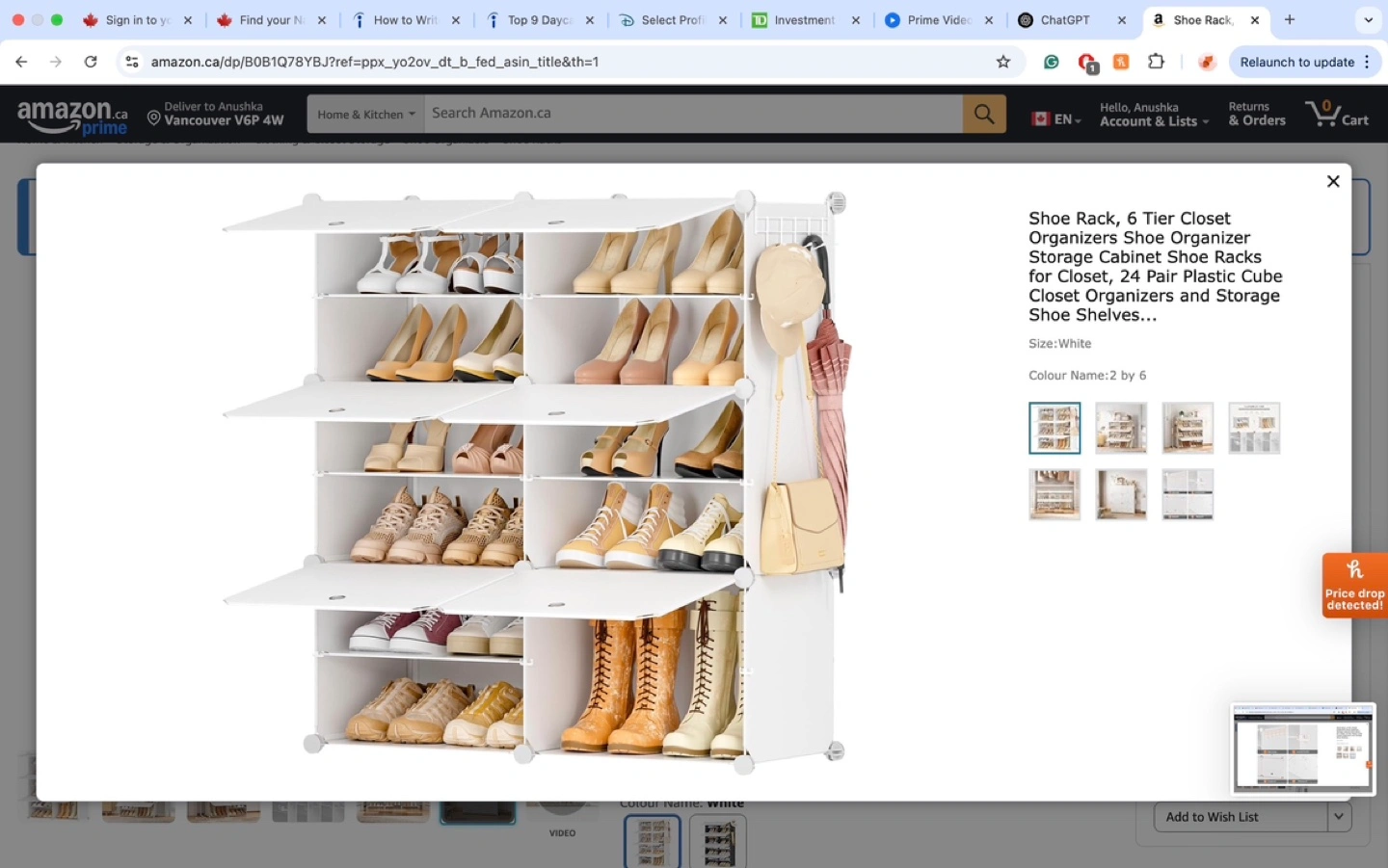Open Returns & Orders link
This screenshot has height=868, width=1388.
(x=1256, y=114)
